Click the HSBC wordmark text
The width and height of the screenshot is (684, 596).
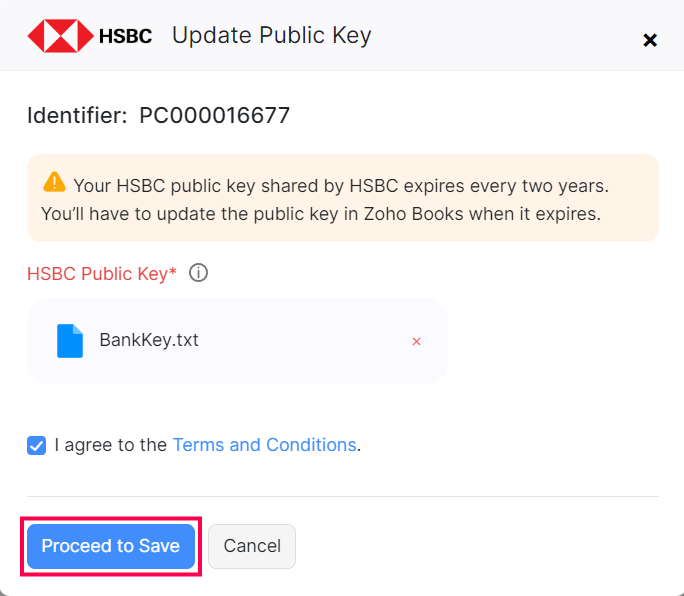point(125,37)
